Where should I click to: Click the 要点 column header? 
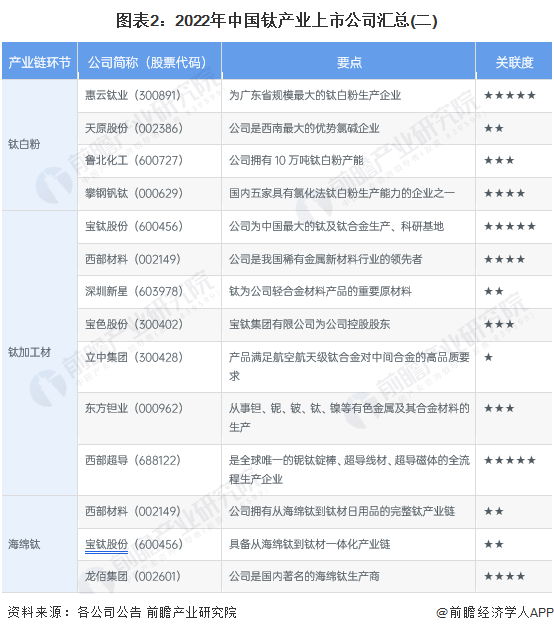coord(348,61)
